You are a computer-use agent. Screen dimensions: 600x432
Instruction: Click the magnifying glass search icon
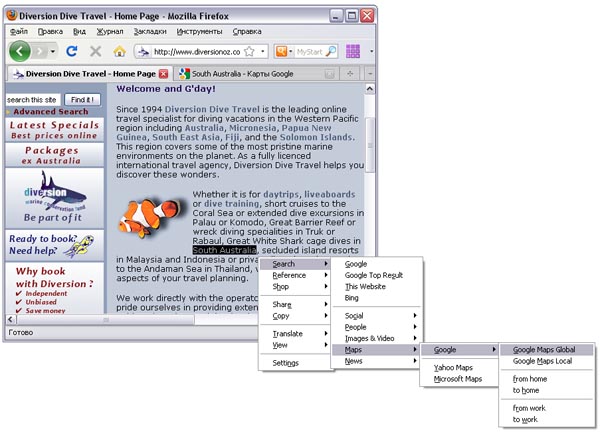pos(331,51)
